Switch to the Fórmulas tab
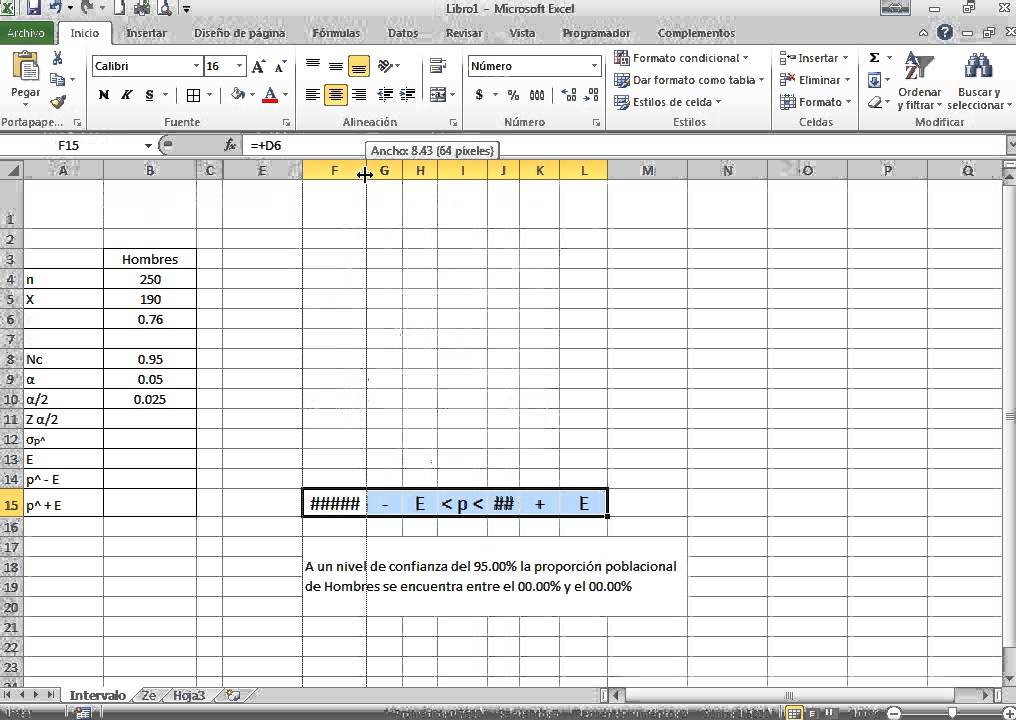The height and width of the screenshot is (720, 1016). coord(336,33)
